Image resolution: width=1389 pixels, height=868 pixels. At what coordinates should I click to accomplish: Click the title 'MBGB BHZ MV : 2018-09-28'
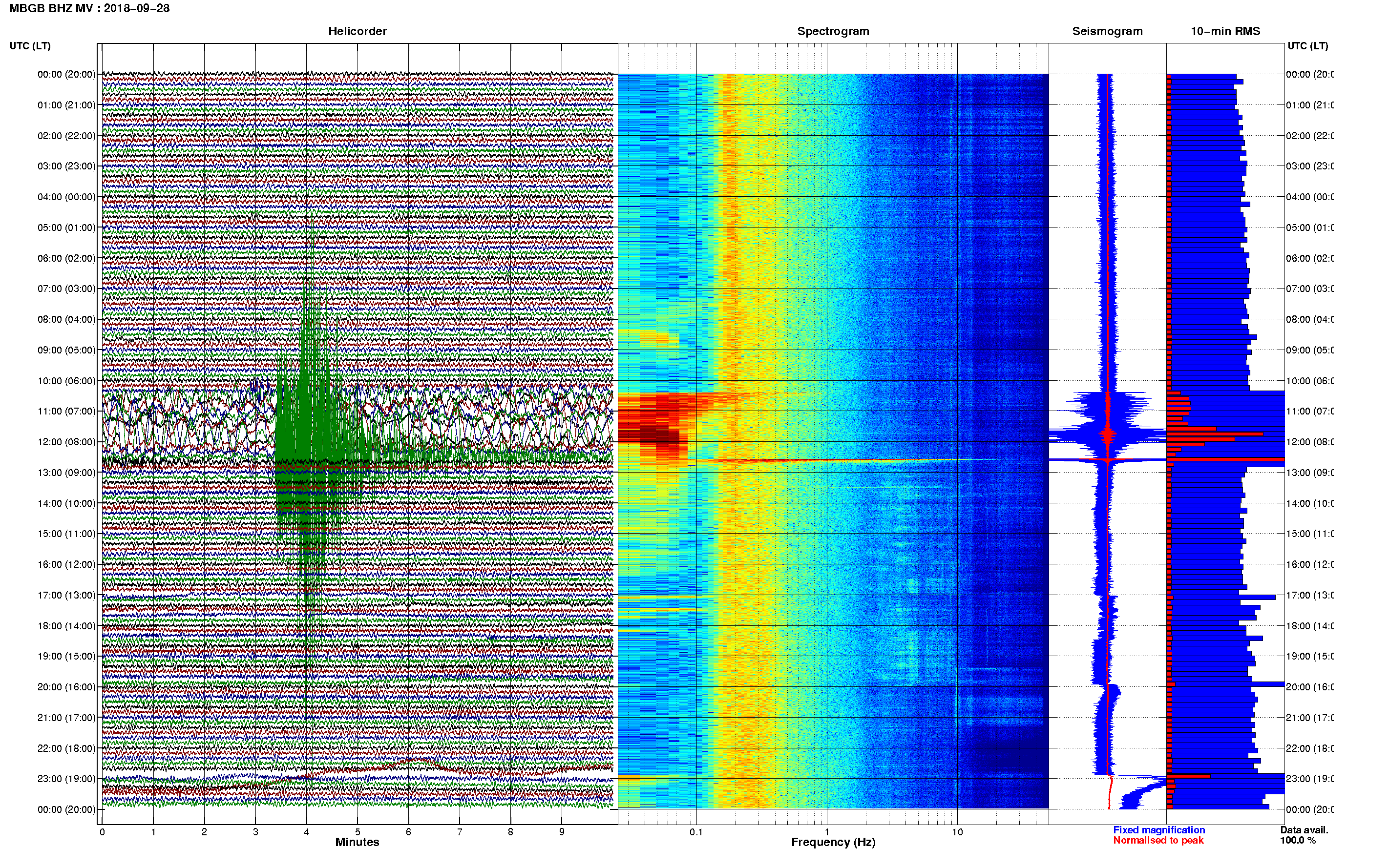[89, 8]
